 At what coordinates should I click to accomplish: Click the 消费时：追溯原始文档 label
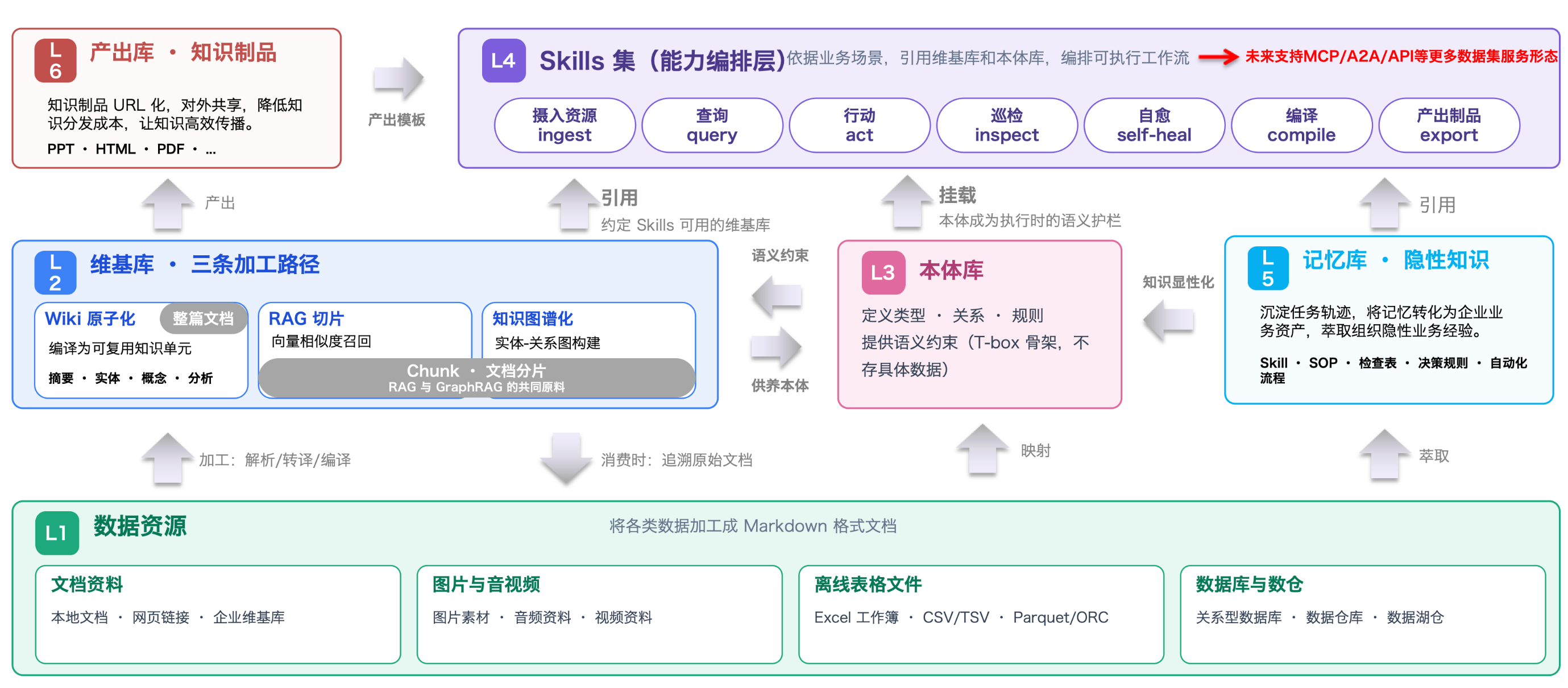coord(676,459)
